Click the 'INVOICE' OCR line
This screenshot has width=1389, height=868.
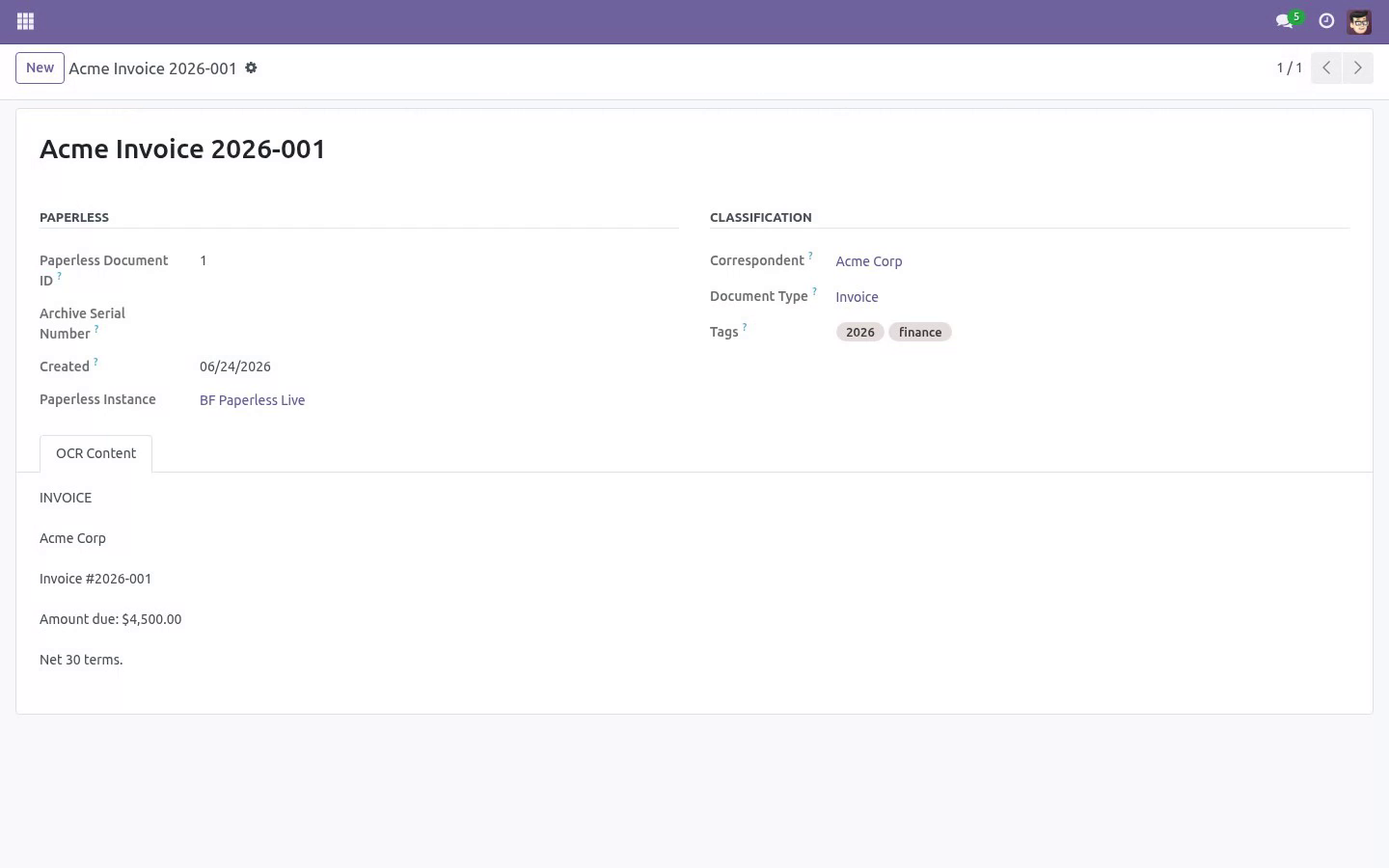point(66,498)
